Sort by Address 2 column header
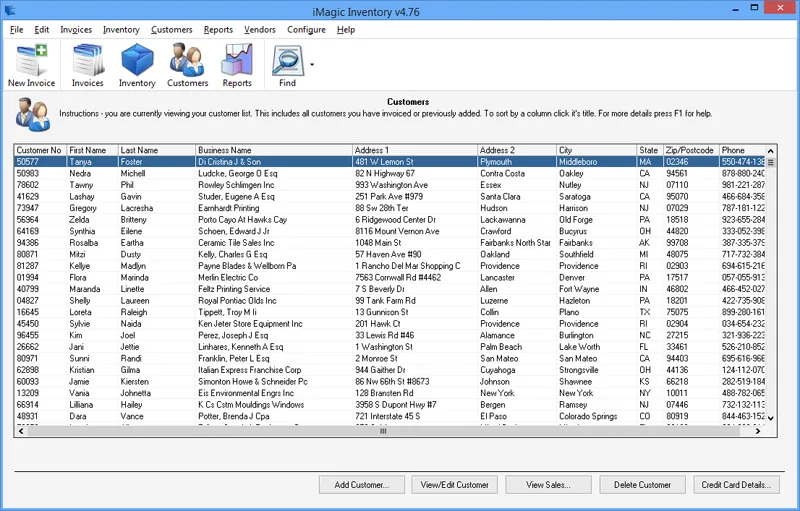 click(x=517, y=150)
